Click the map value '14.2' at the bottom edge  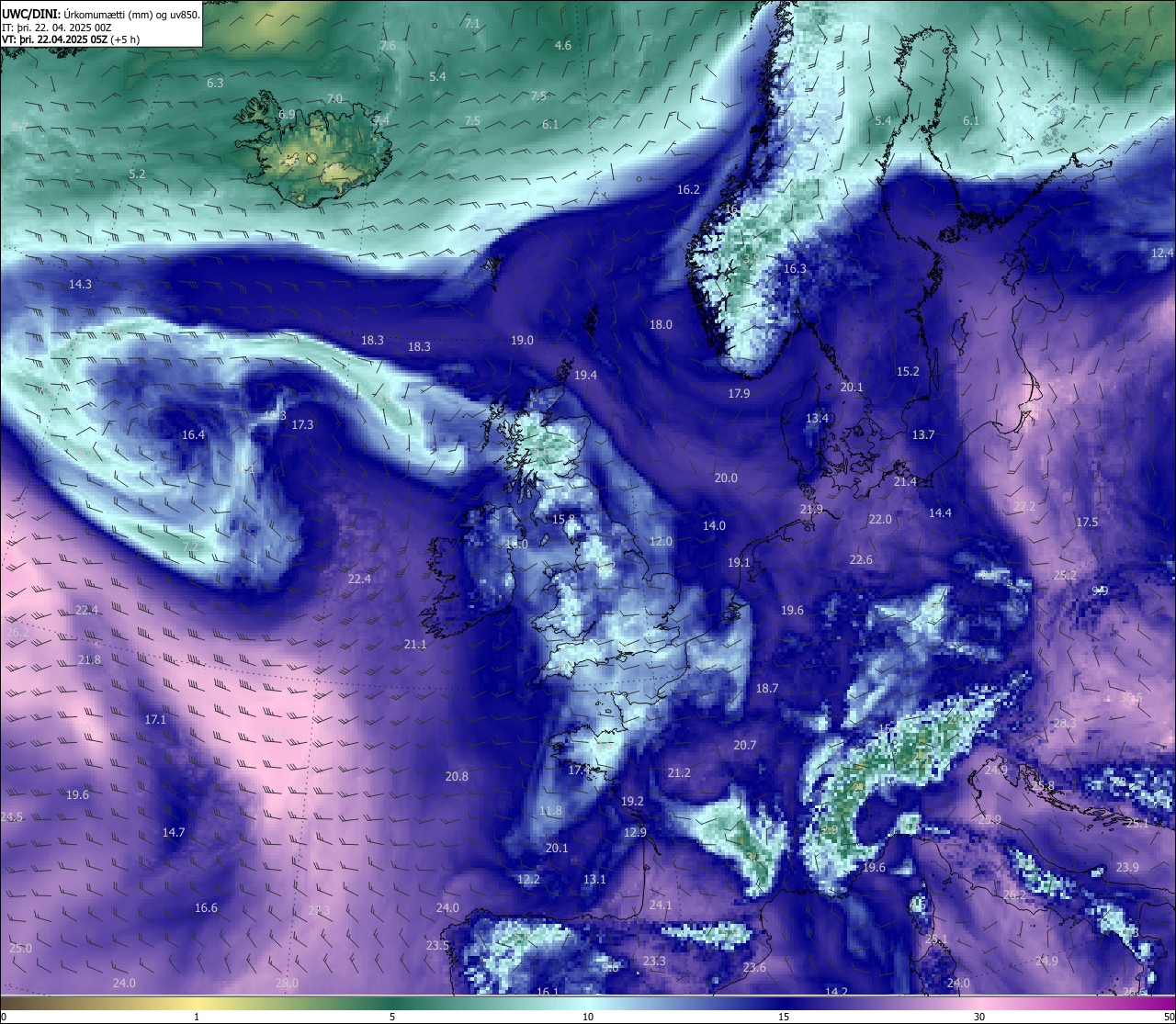[836, 993]
